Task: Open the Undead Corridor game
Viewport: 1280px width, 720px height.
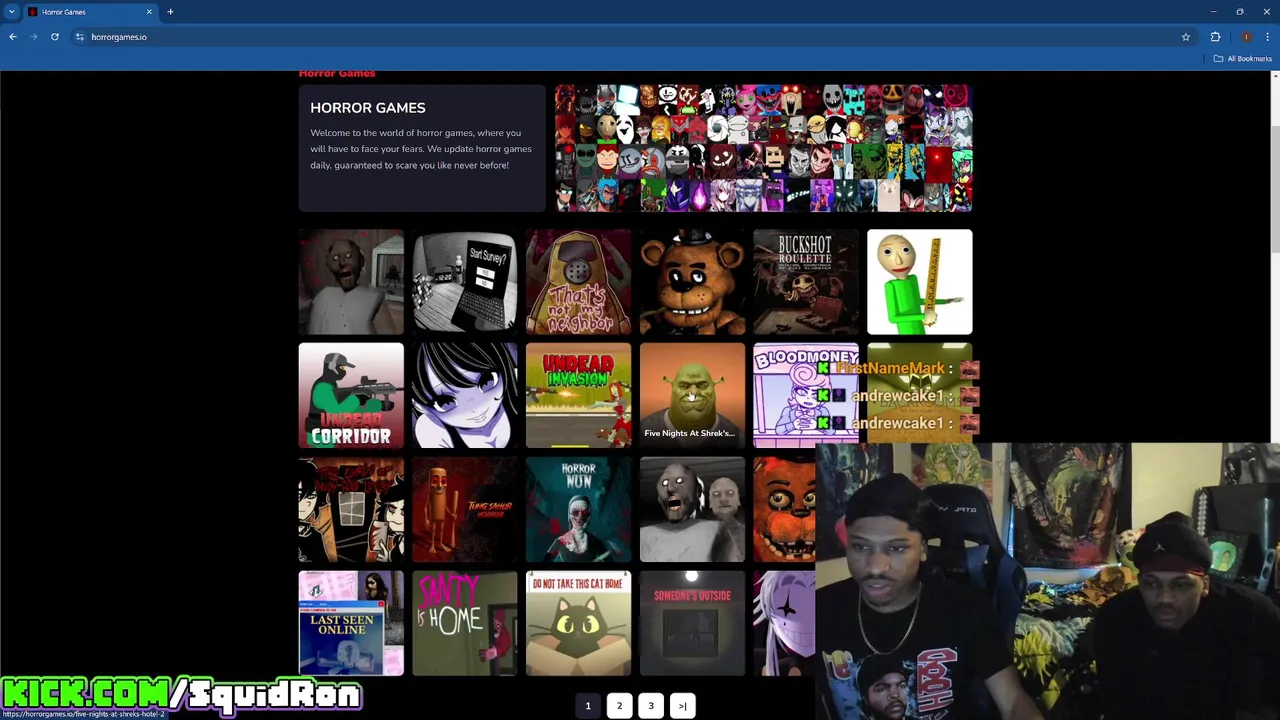Action: point(351,396)
